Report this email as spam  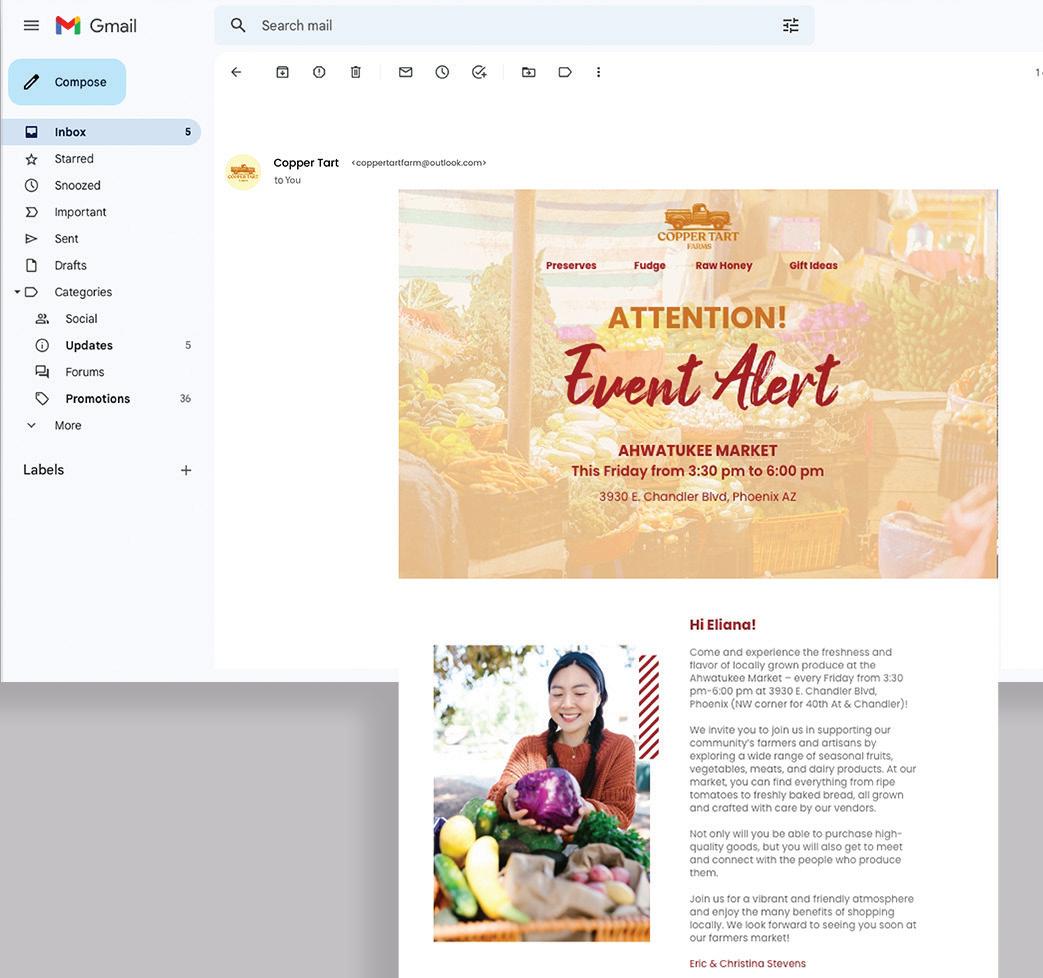(x=319, y=72)
